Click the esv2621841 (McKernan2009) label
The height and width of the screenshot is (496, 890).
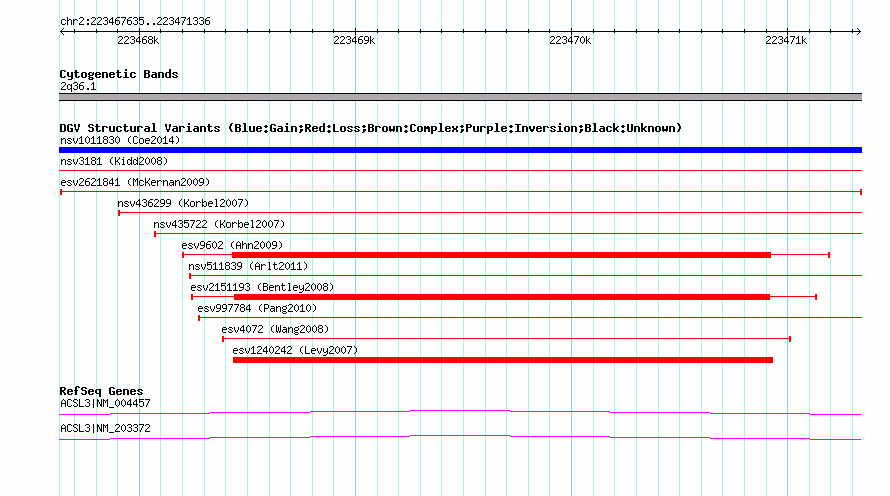point(135,182)
